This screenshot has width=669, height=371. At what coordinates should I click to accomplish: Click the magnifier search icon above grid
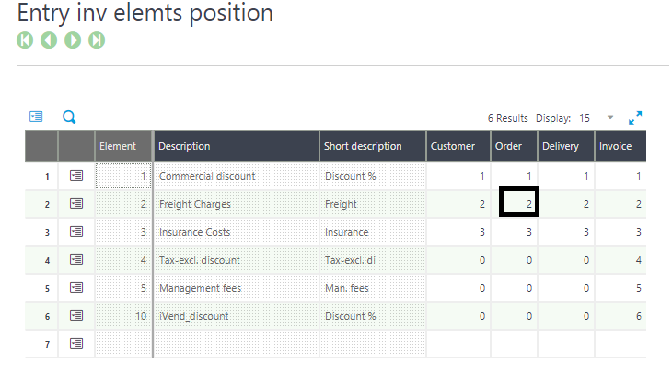point(69,117)
